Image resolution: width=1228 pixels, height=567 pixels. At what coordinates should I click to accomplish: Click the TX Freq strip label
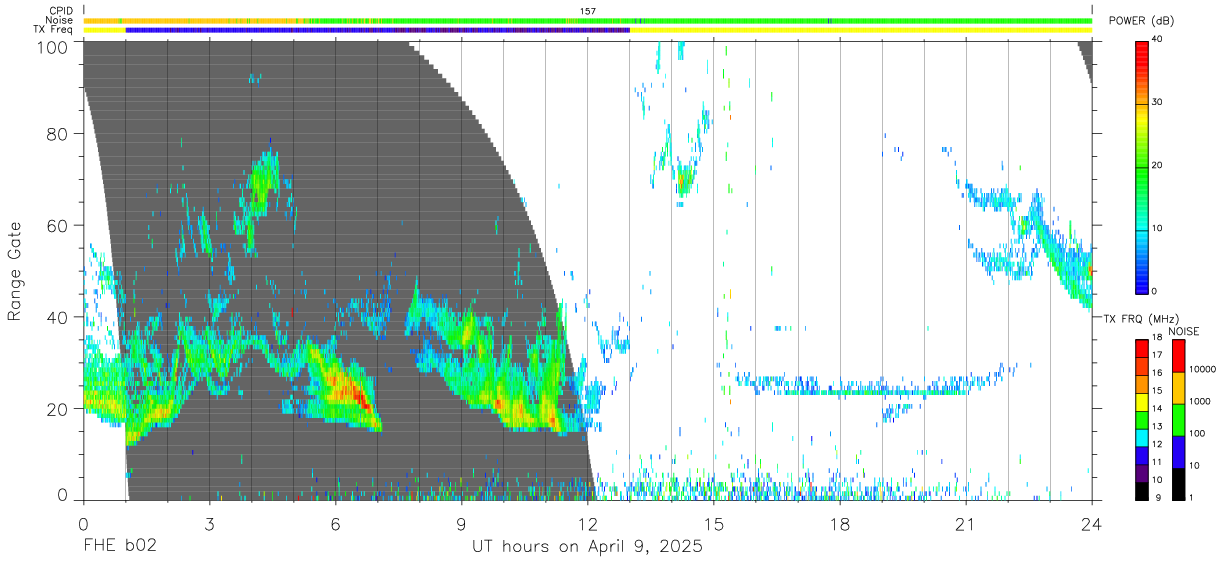pos(53,30)
